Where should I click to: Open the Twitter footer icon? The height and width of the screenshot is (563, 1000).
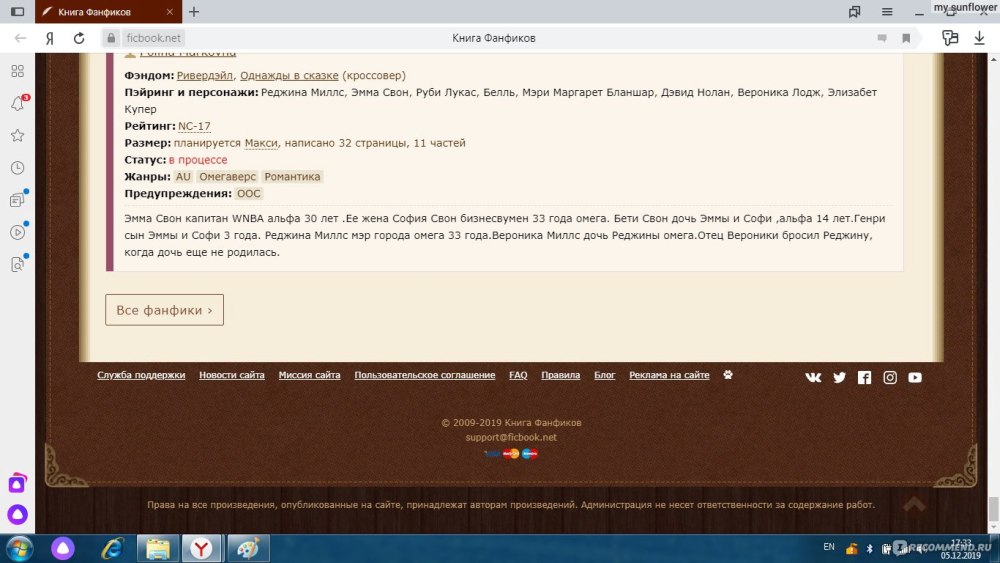(x=839, y=377)
